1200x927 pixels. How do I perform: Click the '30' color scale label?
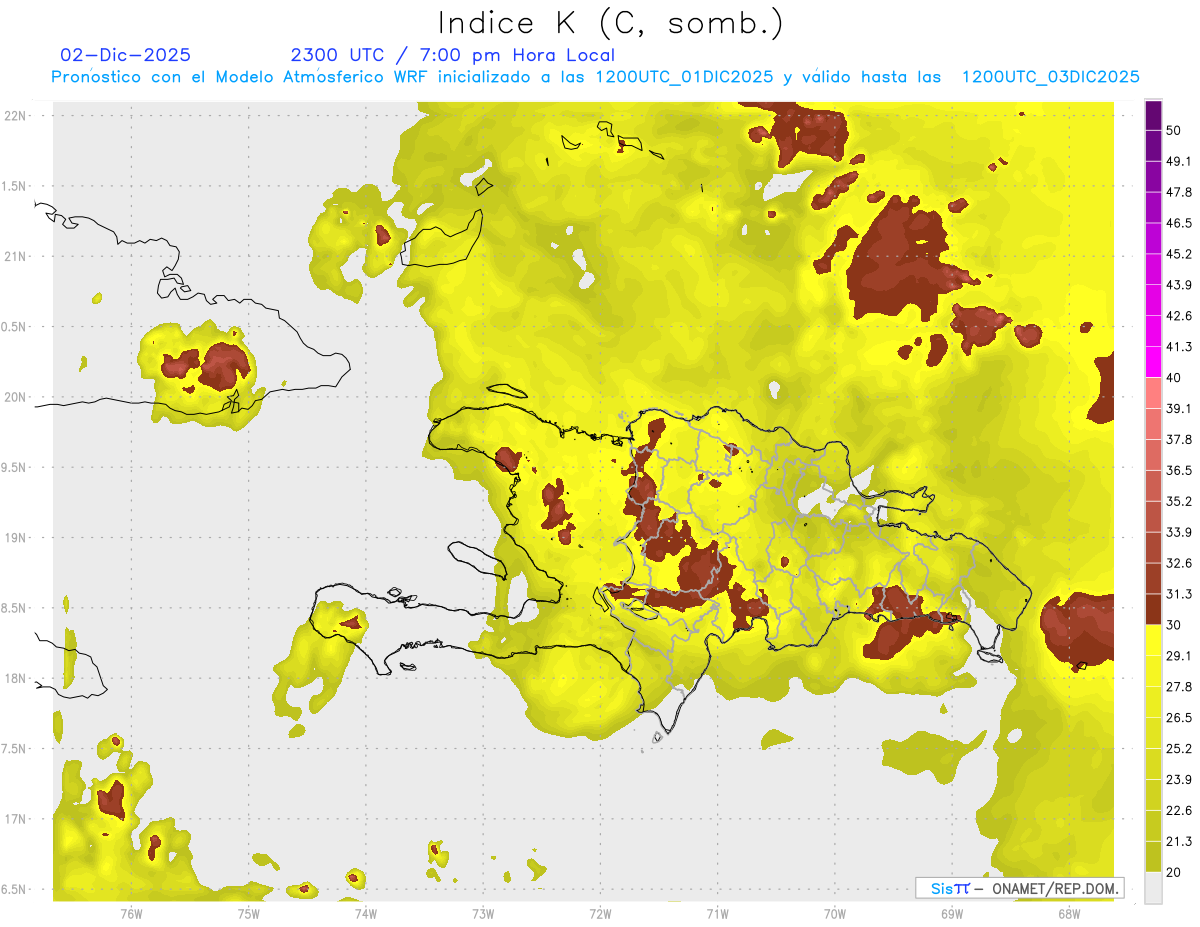pos(1175,625)
